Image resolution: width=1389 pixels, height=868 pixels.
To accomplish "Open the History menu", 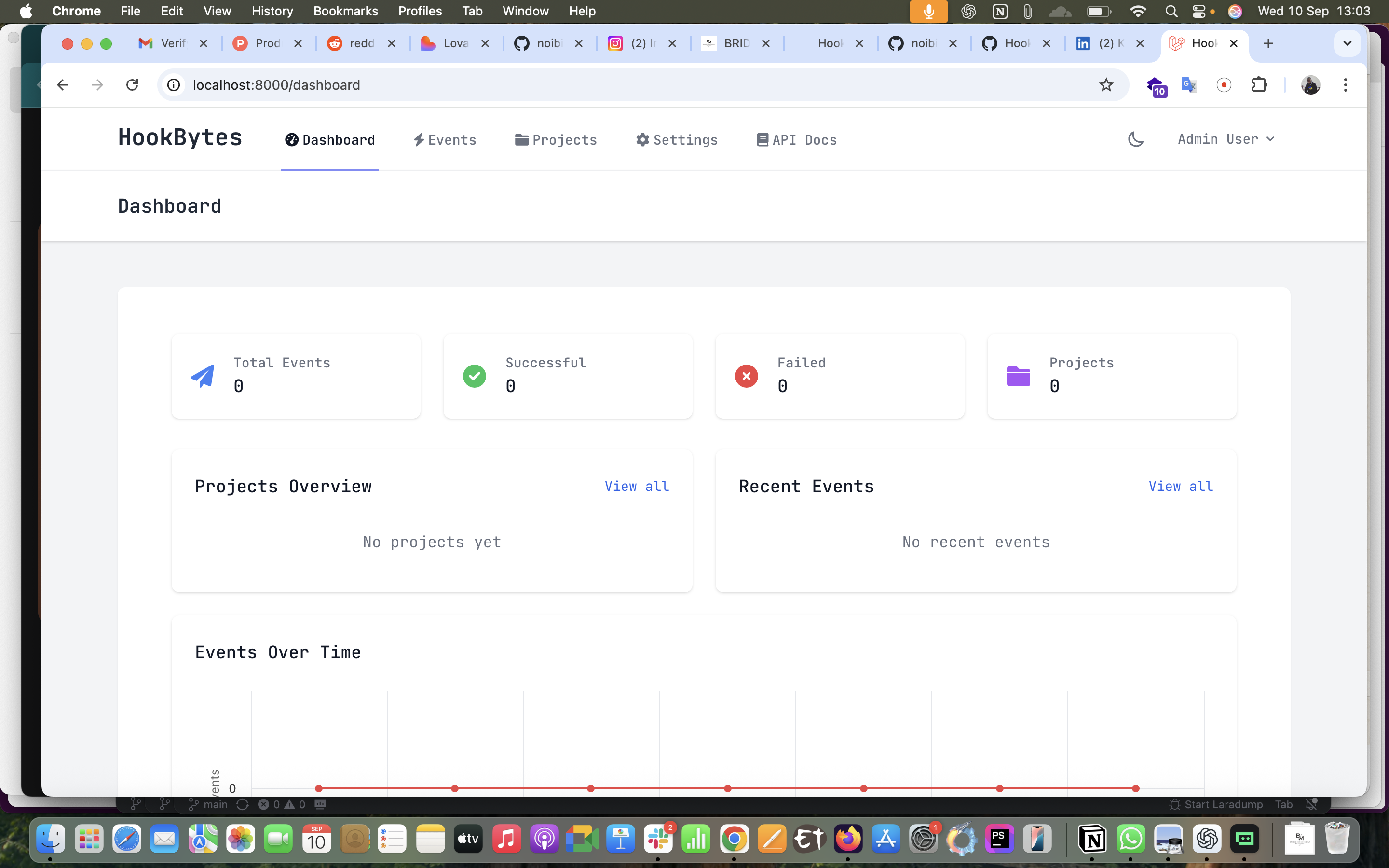I will 272,11.
